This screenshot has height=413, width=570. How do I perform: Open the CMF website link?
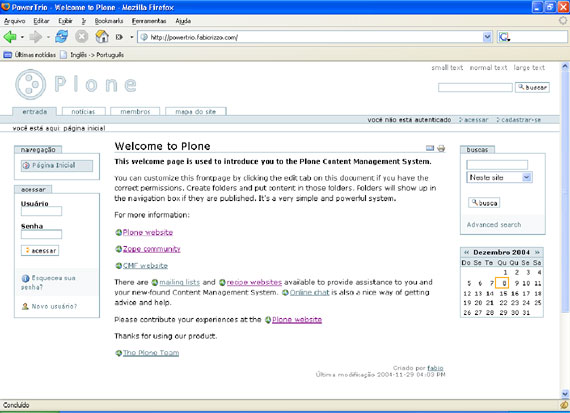click(x=145, y=266)
